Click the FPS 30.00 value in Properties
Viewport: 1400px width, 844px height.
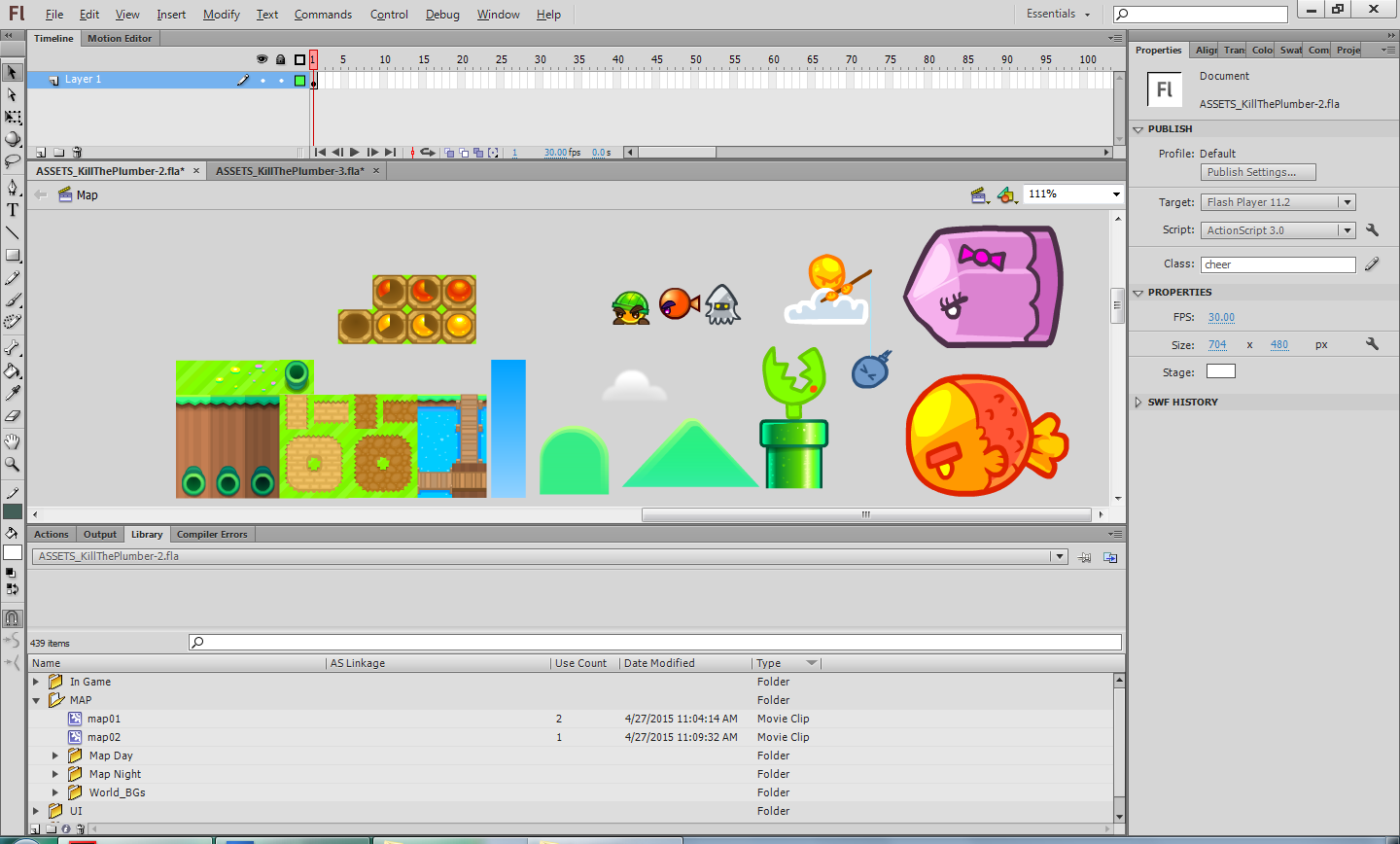[1221, 318]
